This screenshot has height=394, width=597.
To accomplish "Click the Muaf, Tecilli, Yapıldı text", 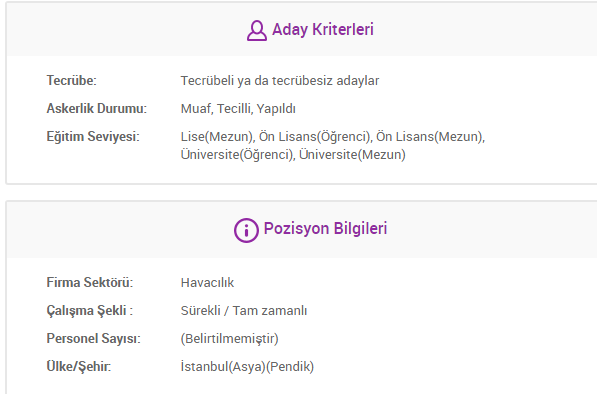I will 238,109.
